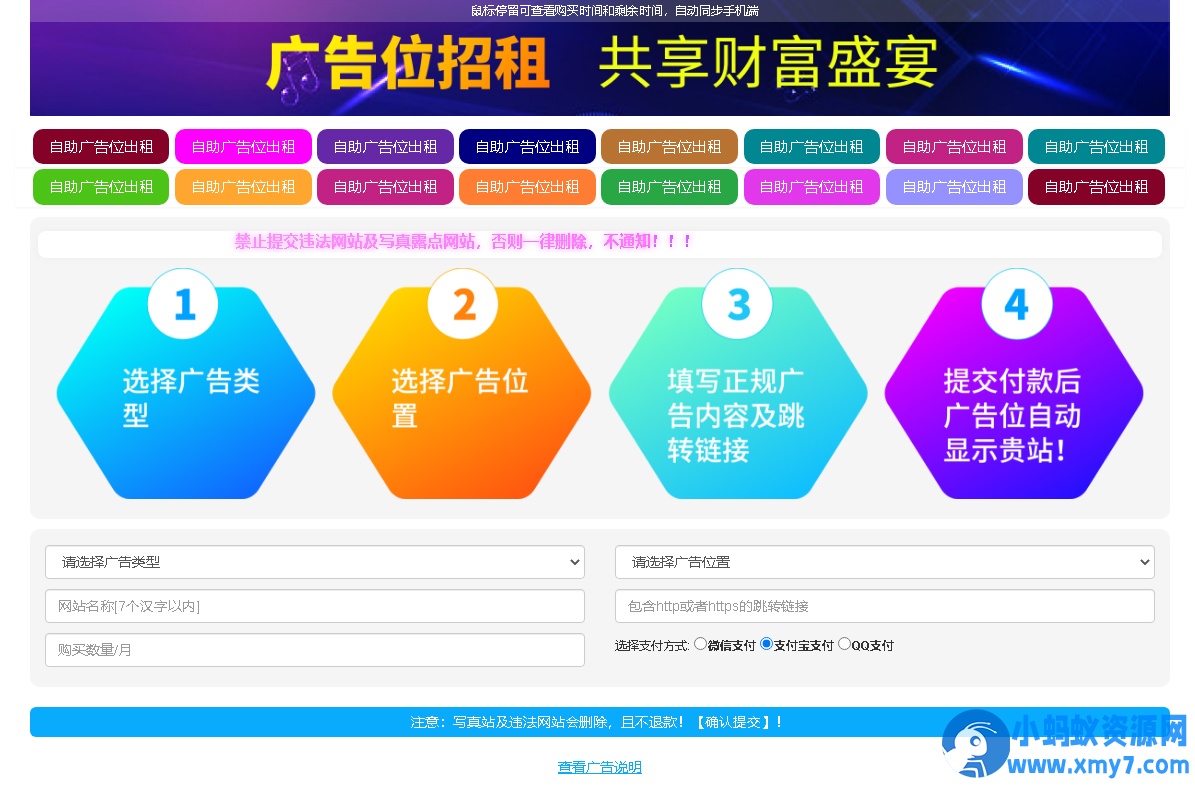Expand the 请选择广告位置 dropdown

tap(884, 562)
